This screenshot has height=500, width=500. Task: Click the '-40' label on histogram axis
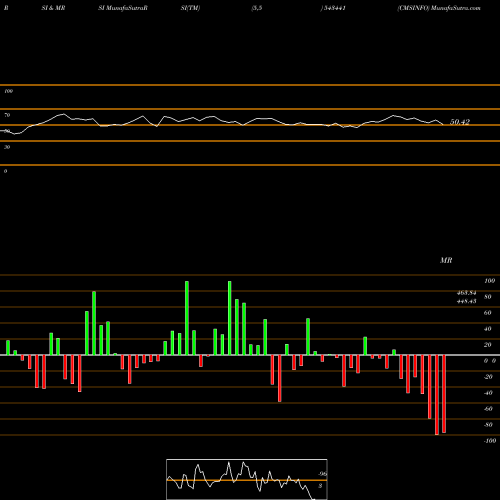pos(488,393)
